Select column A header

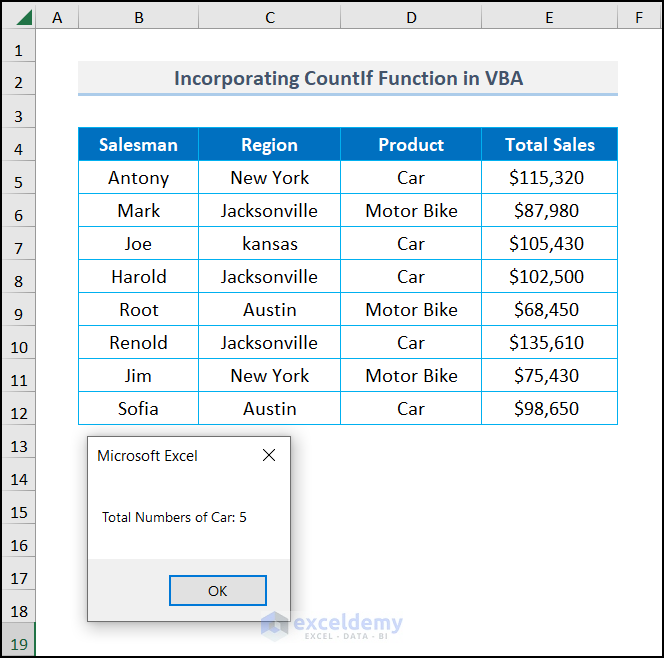57,17
